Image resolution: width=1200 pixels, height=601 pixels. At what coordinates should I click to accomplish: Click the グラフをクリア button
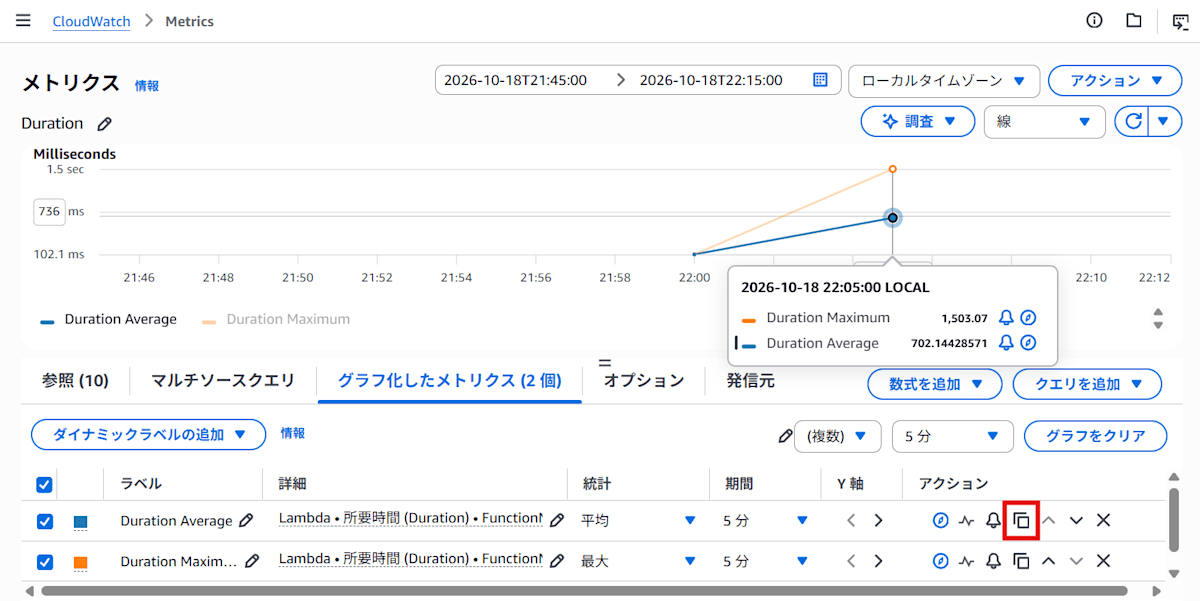pyautogui.click(x=1096, y=436)
